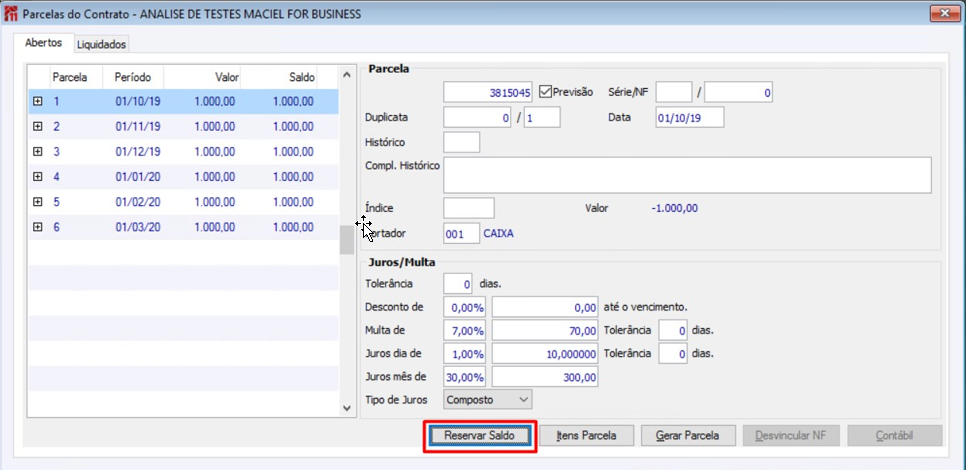
Task: Click the CAIXA portador name
Action: coord(498,234)
